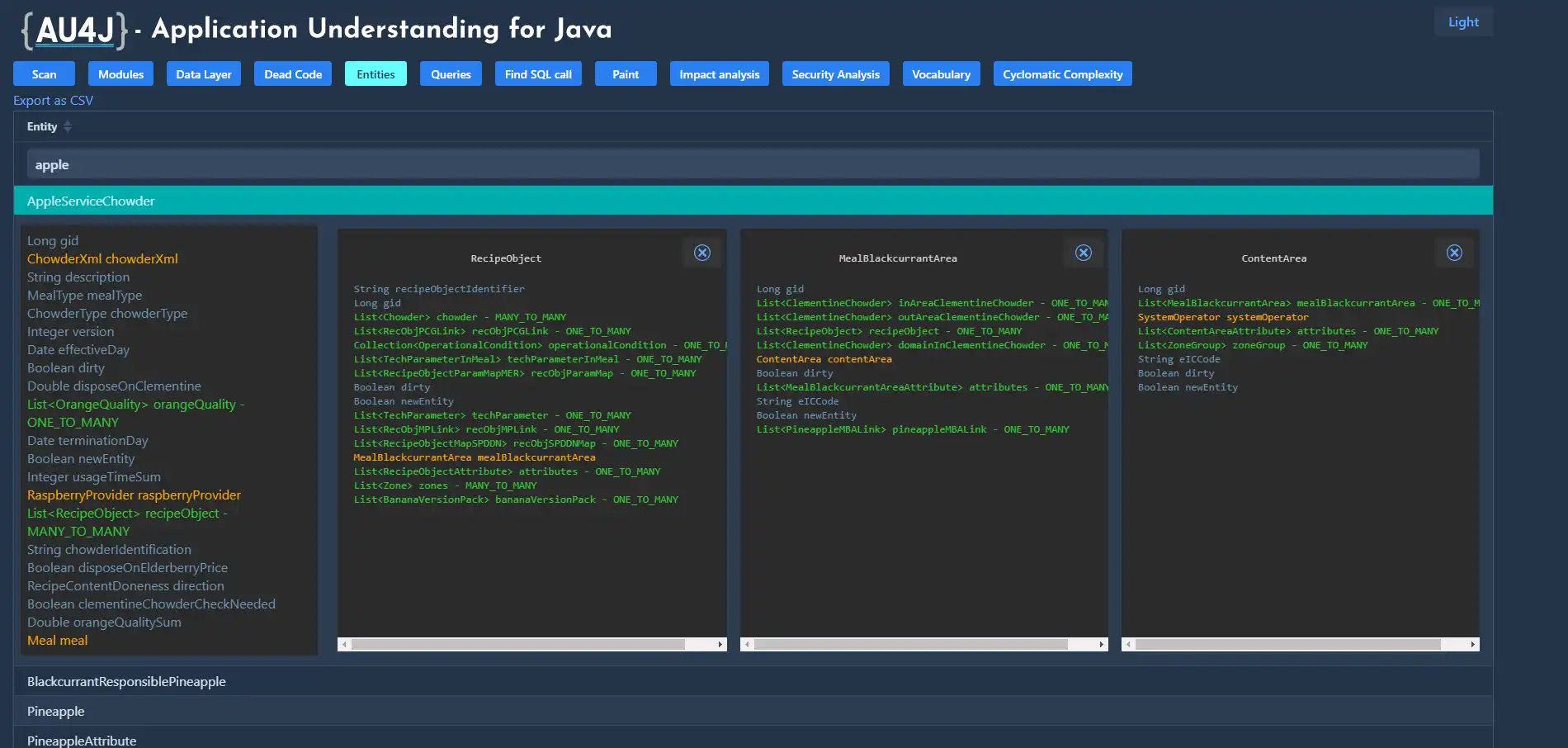Open the Dead Code tab
Viewport: 1568px width, 748px height.
pos(293,74)
